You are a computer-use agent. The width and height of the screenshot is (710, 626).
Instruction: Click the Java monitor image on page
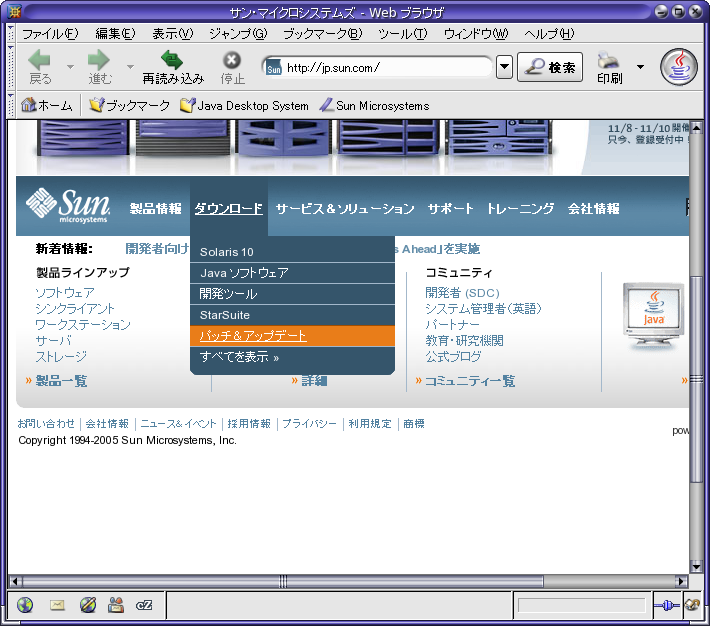click(653, 315)
